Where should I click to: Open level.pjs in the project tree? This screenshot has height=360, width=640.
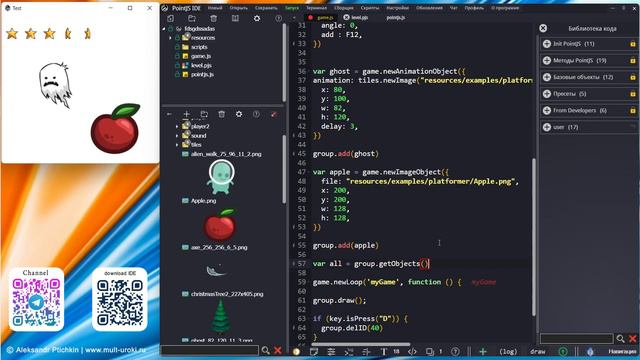point(201,65)
